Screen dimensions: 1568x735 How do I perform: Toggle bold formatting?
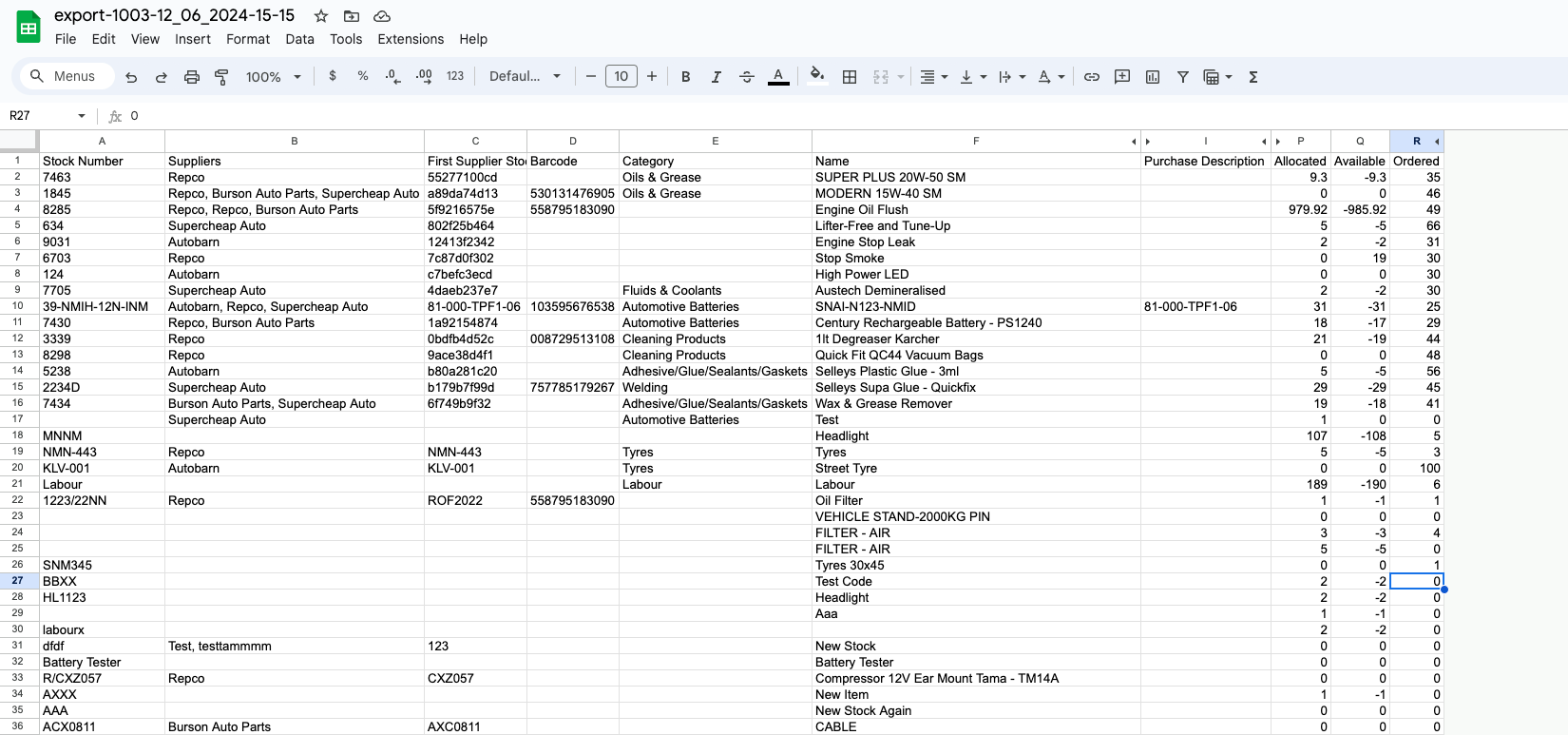point(686,77)
